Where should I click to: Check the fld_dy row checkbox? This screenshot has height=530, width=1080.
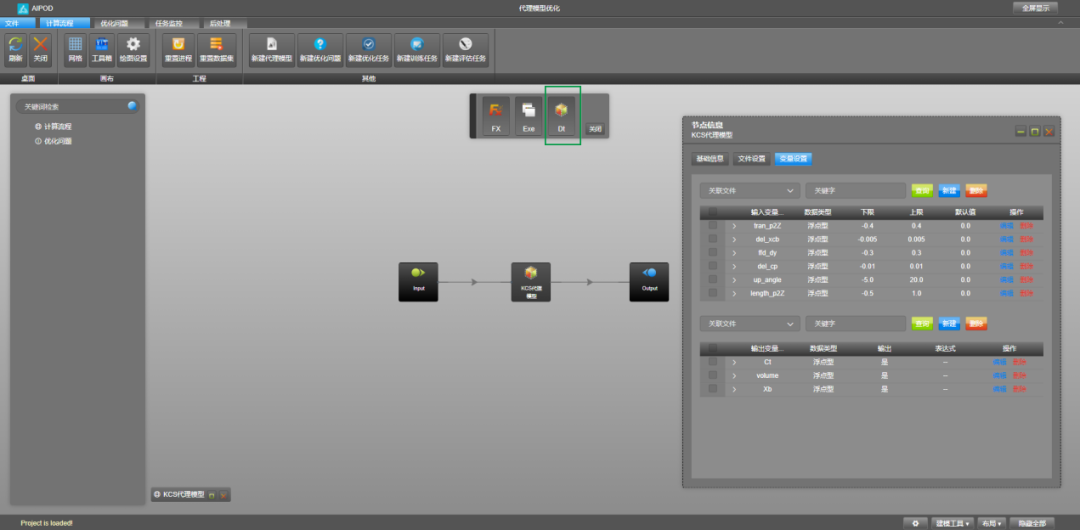pyautogui.click(x=713, y=252)
